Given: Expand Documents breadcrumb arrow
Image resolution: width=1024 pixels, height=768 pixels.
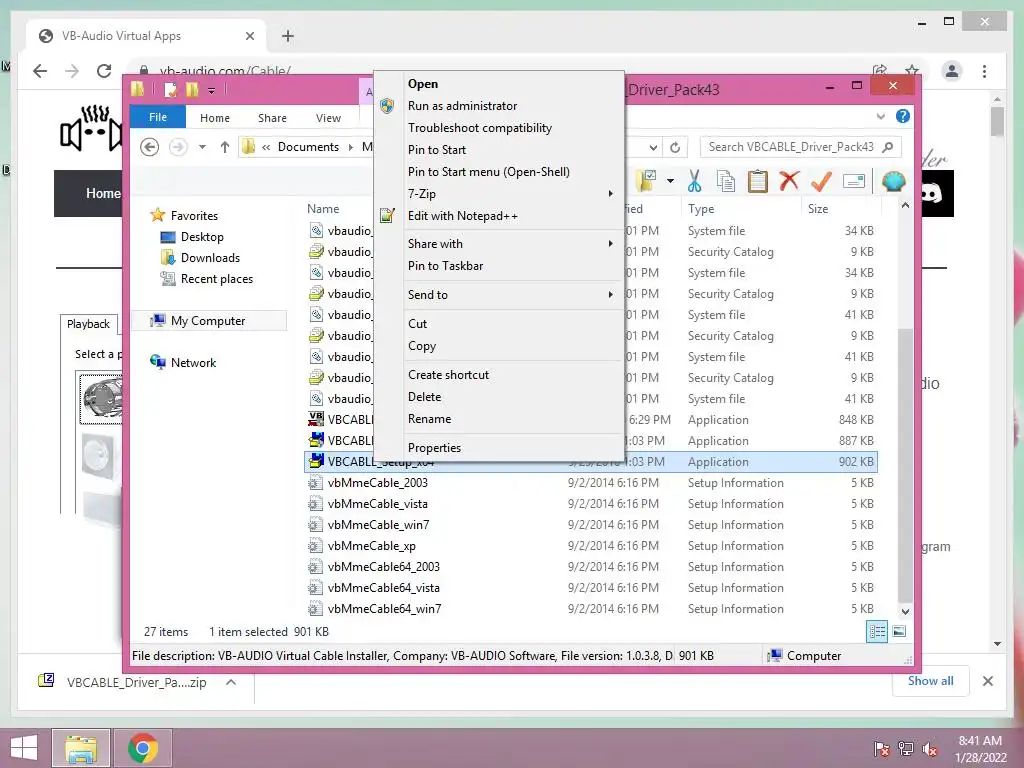Looking at the screenshot, I should 350,147.
